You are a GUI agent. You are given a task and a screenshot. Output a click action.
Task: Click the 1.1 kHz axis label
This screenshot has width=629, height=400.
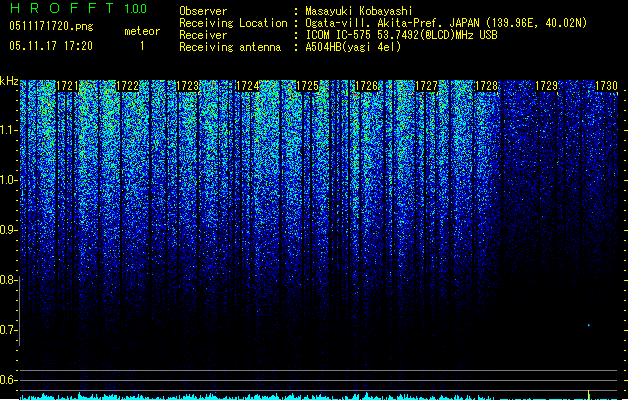(x=8, y=130)
